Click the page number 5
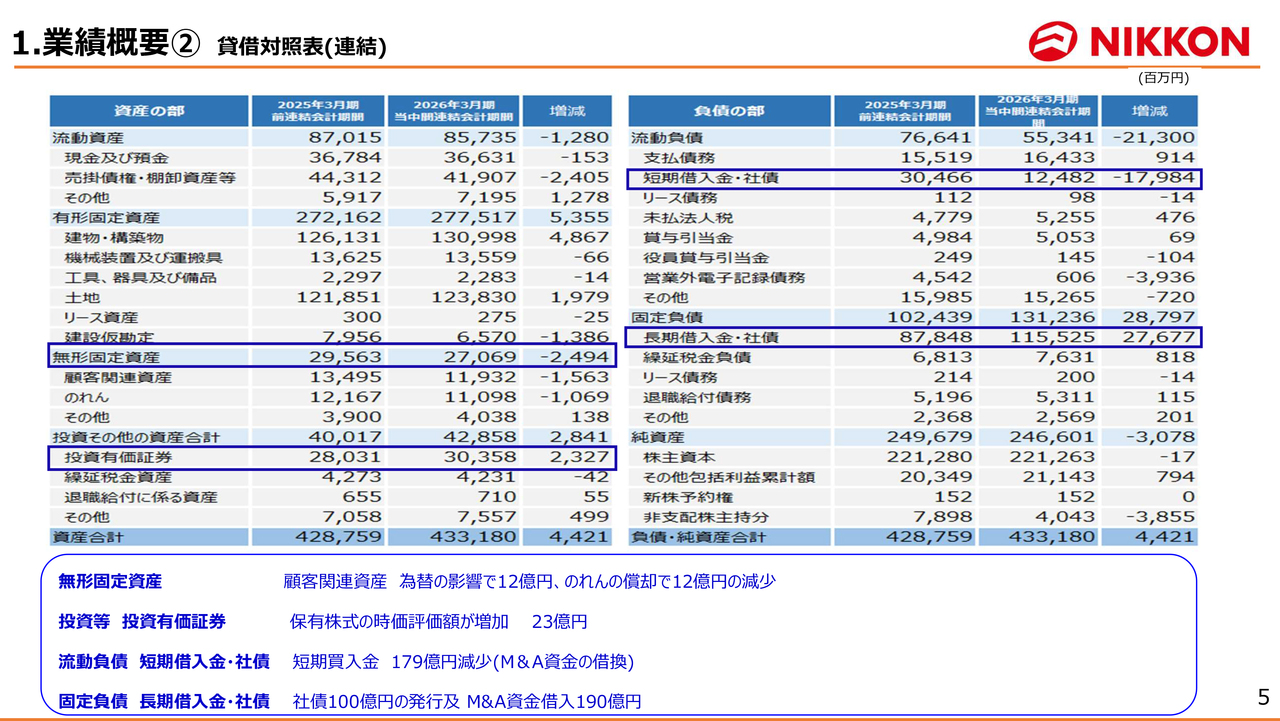1280x721 pixels. point(1262,697)
